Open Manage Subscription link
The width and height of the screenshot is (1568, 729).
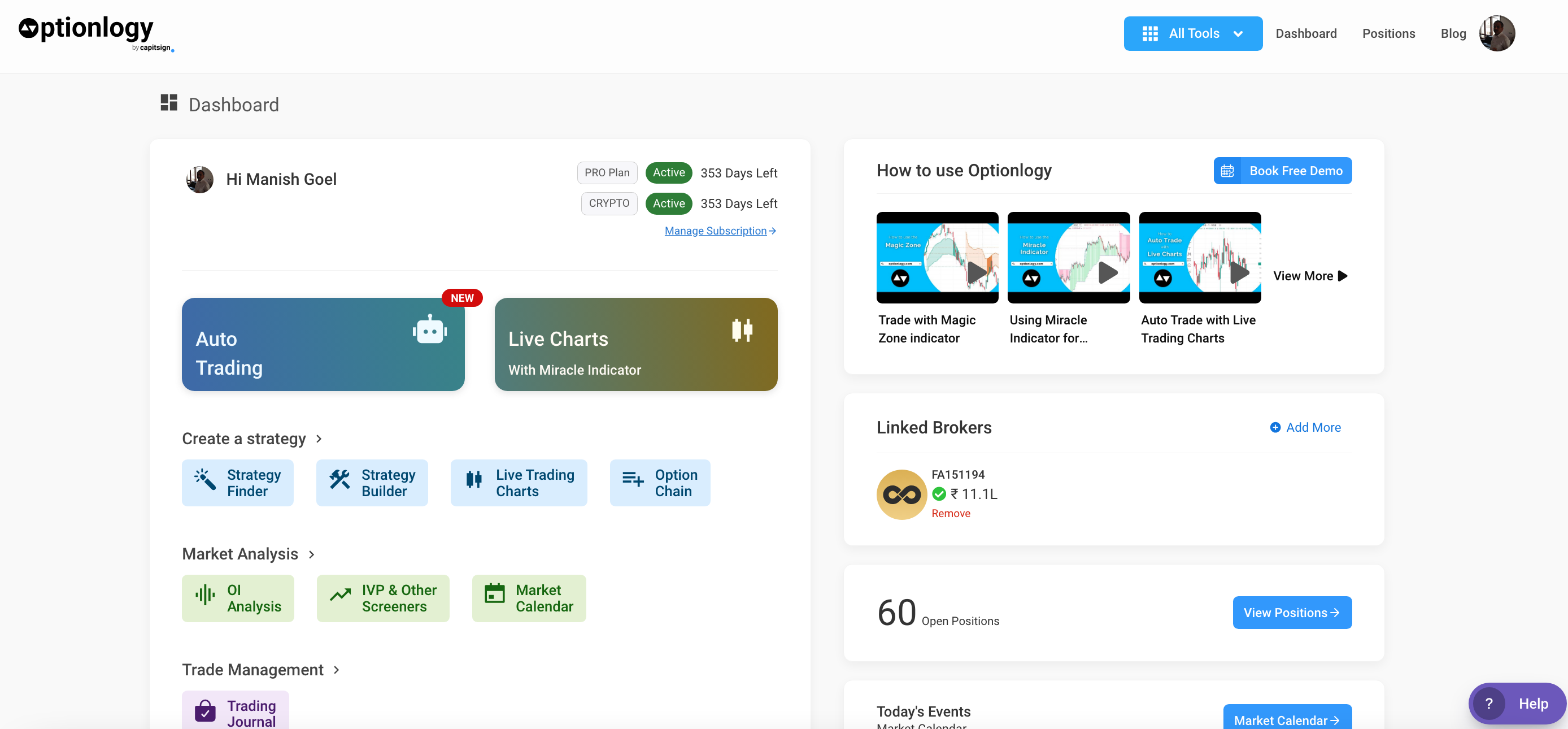coord(720,231)
